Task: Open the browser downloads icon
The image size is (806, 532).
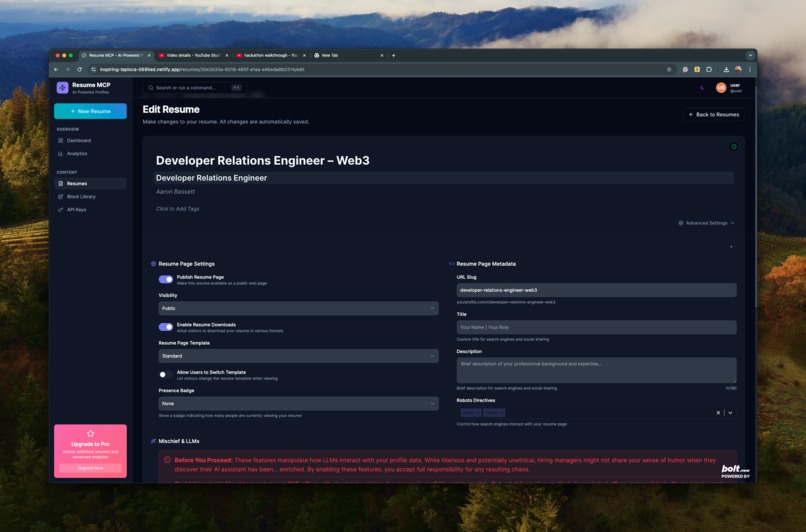Action: (x=726, y=69)
